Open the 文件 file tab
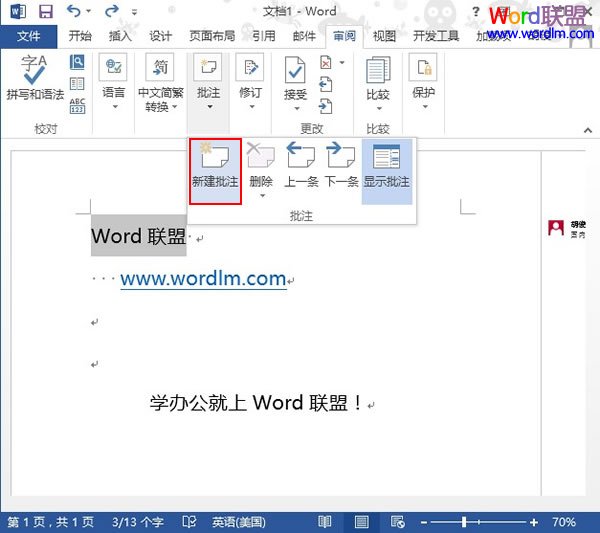 28,36
